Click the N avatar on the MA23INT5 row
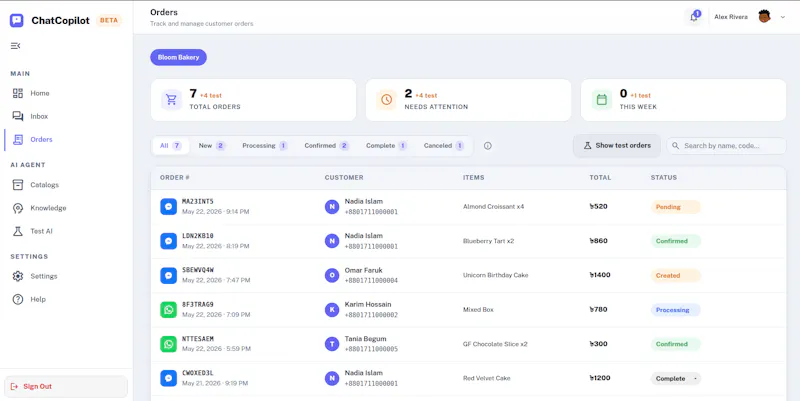Viewport: 800px width, 401px height. 332,207
